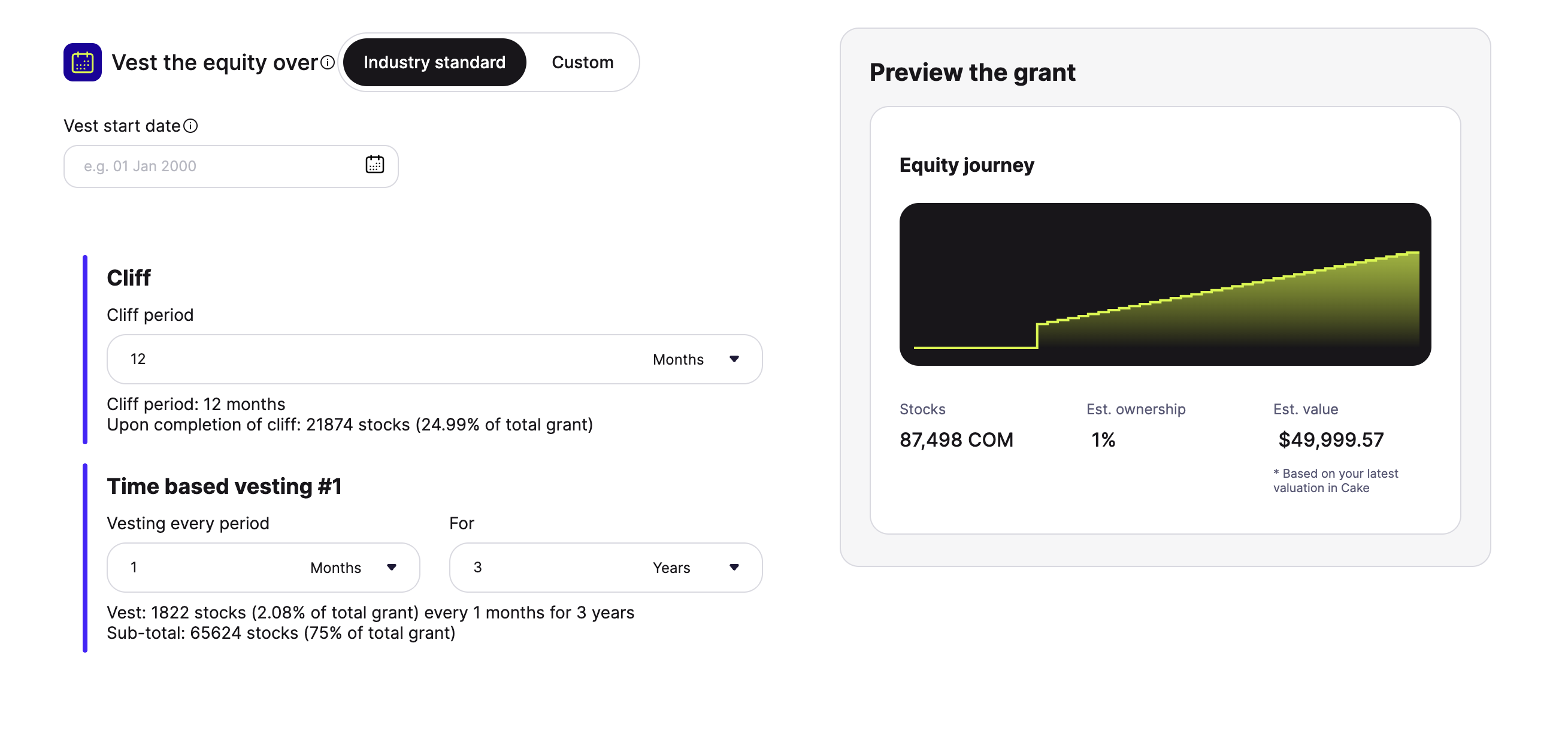Click info icon next to Vest the equity over
Screen dimensions: 1568x740
[328, 62]
